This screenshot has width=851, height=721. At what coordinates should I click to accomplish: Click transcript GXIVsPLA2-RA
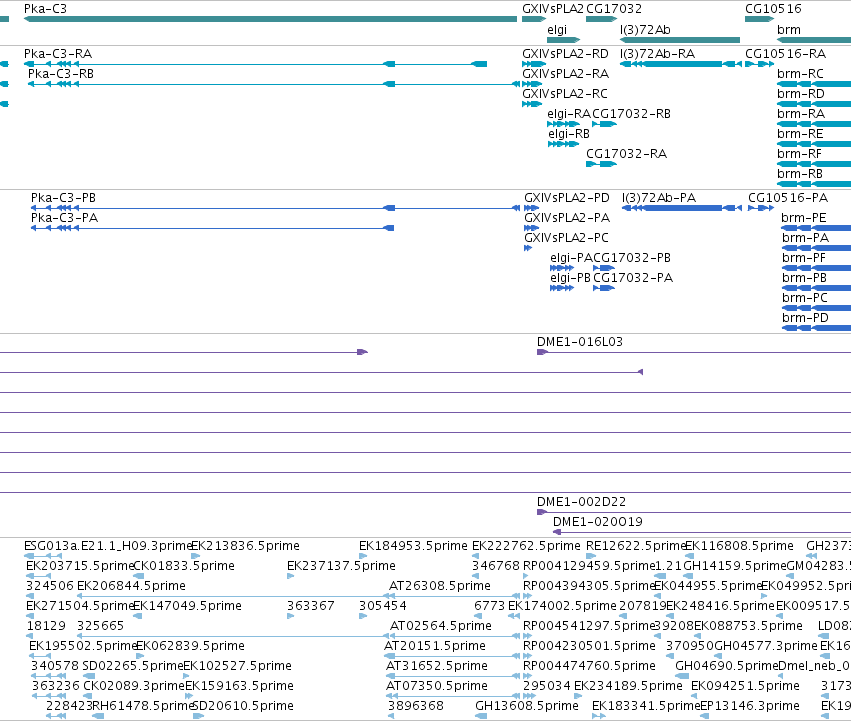(532, 84)
